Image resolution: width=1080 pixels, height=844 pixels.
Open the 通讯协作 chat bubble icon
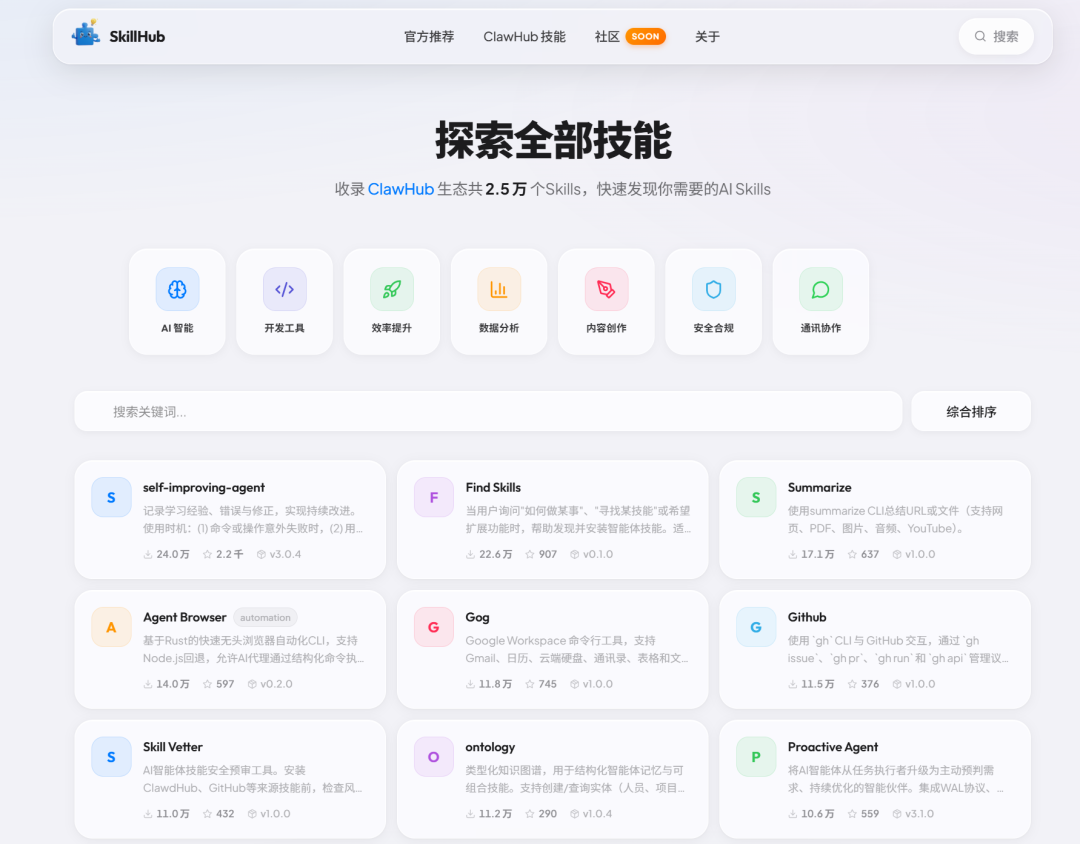(x=821, y=289)
